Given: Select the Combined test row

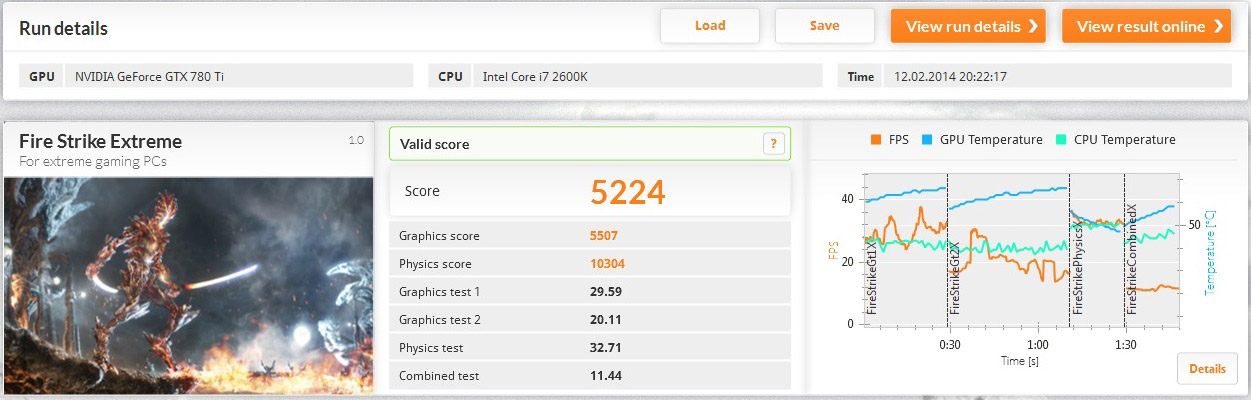Looking at the screenshot, I should pos(589,376).
